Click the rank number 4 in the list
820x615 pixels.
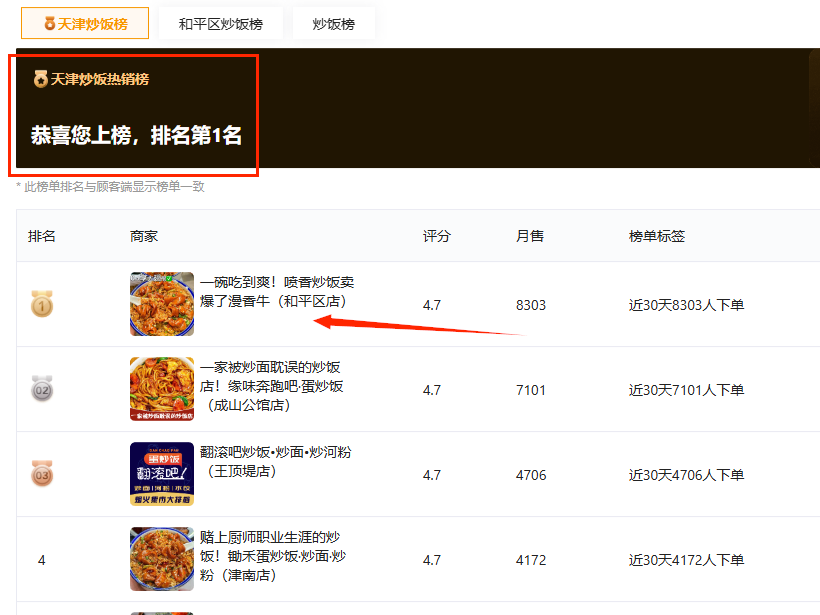41,559
